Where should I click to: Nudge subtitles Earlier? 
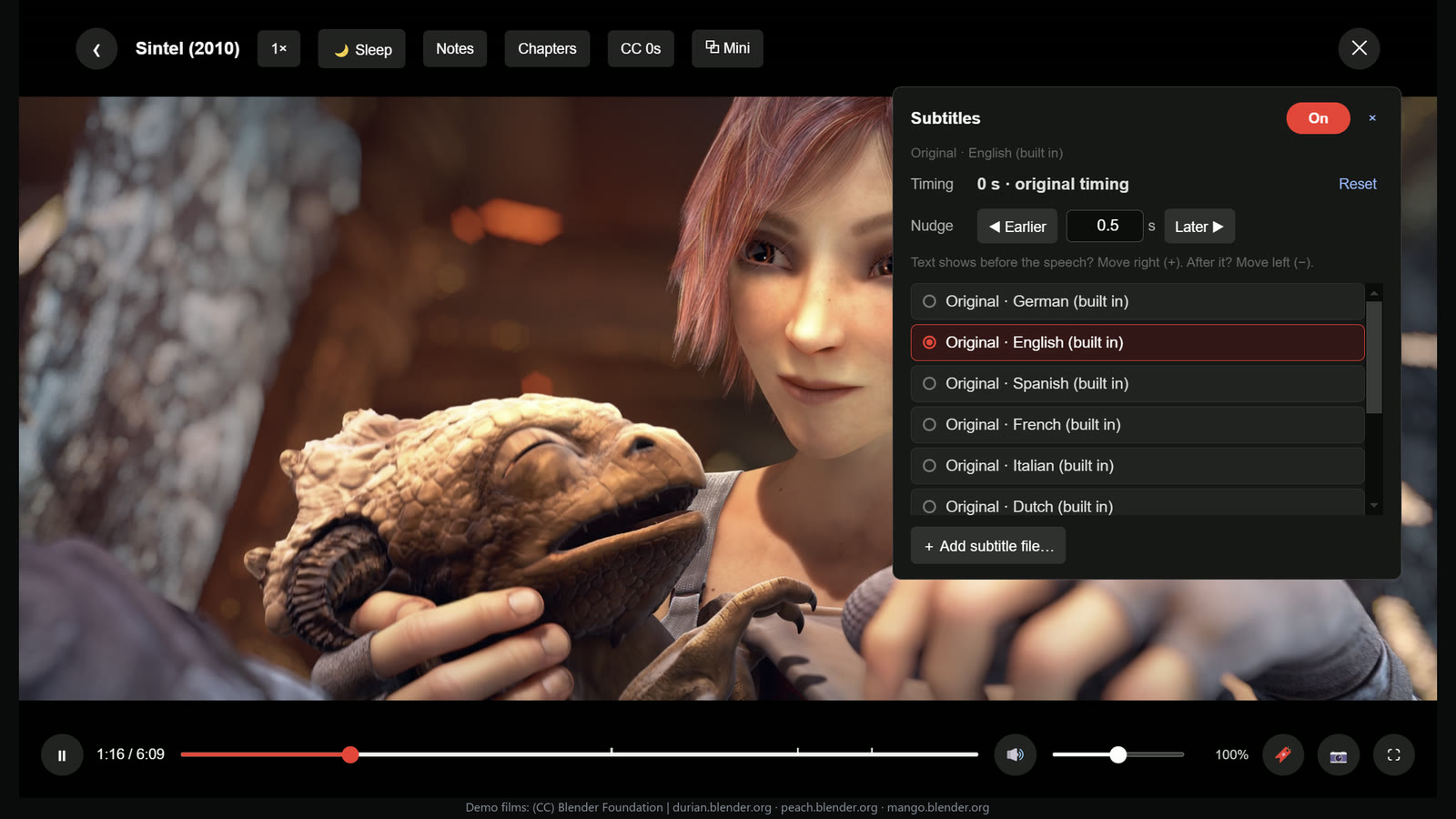pos(1017,227)
